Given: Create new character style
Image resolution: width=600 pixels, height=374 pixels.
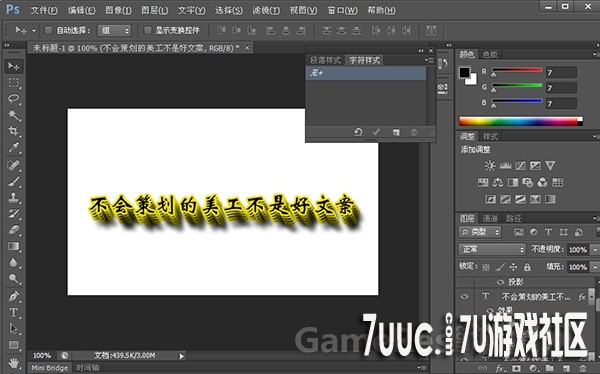Looking at the screenshot, I should (x=396, y=132).
